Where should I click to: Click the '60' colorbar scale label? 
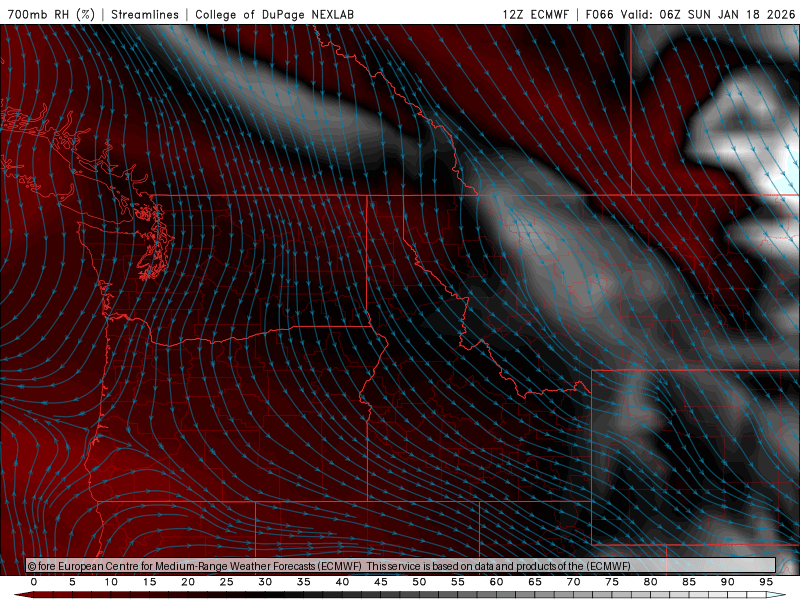pyautogui.click(x=496, y=582)
